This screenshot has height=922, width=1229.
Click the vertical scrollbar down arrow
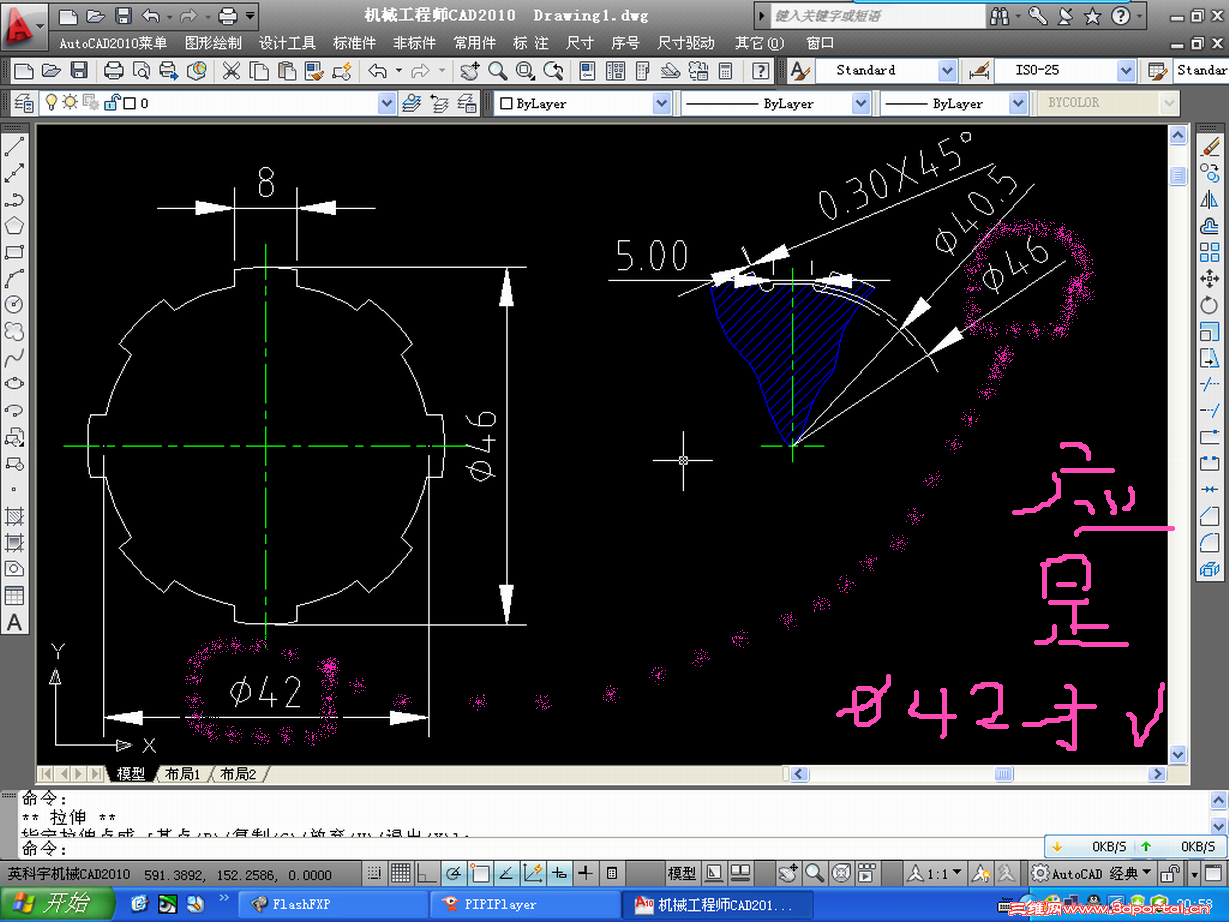coord(1177,755)
